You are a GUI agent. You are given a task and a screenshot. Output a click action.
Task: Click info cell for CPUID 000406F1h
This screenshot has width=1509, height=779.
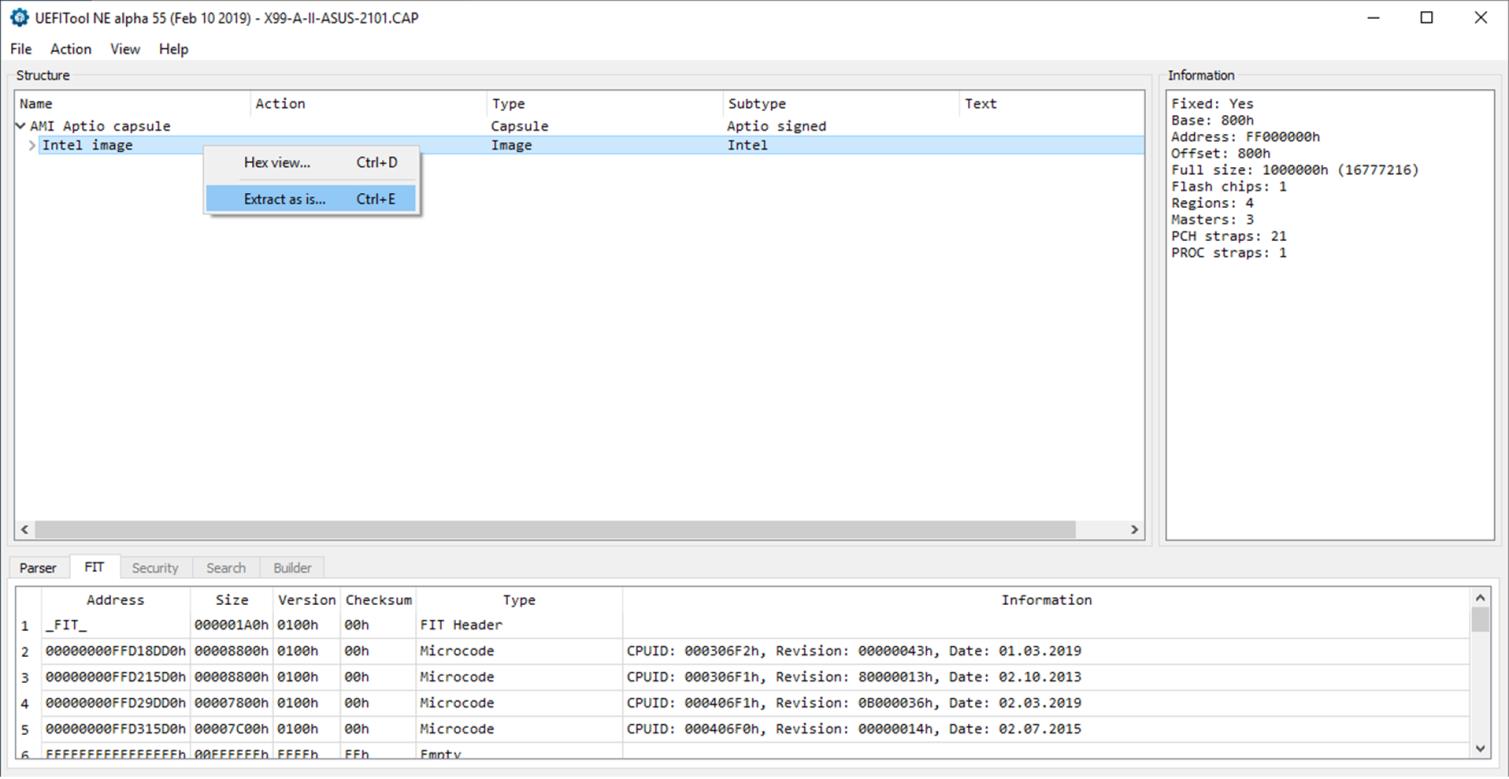pos(1046,703)
